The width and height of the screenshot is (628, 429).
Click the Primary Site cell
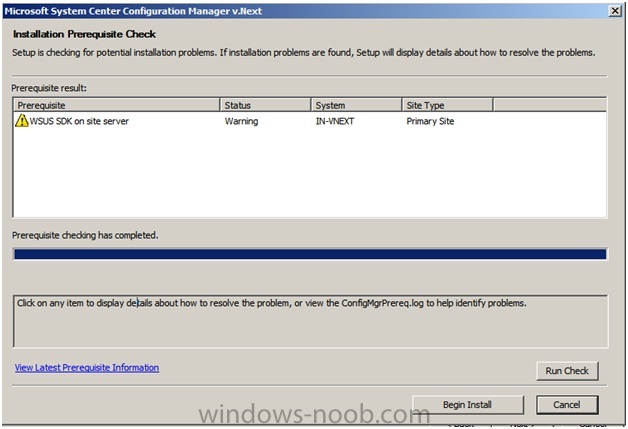pos(430,121)
